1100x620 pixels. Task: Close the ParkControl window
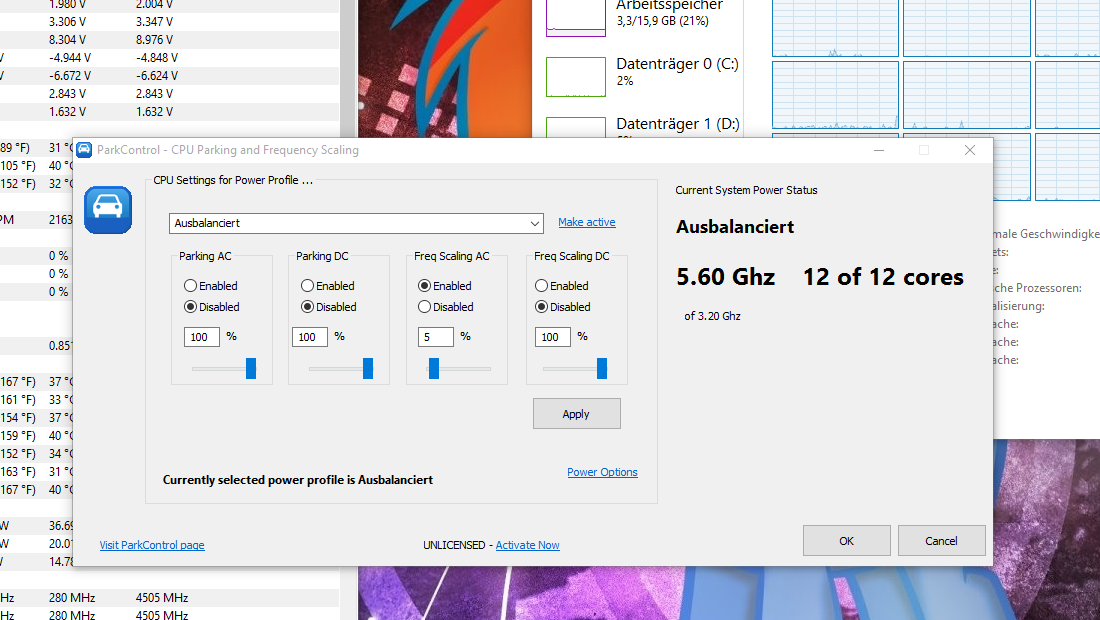click(x=970, y=150)
